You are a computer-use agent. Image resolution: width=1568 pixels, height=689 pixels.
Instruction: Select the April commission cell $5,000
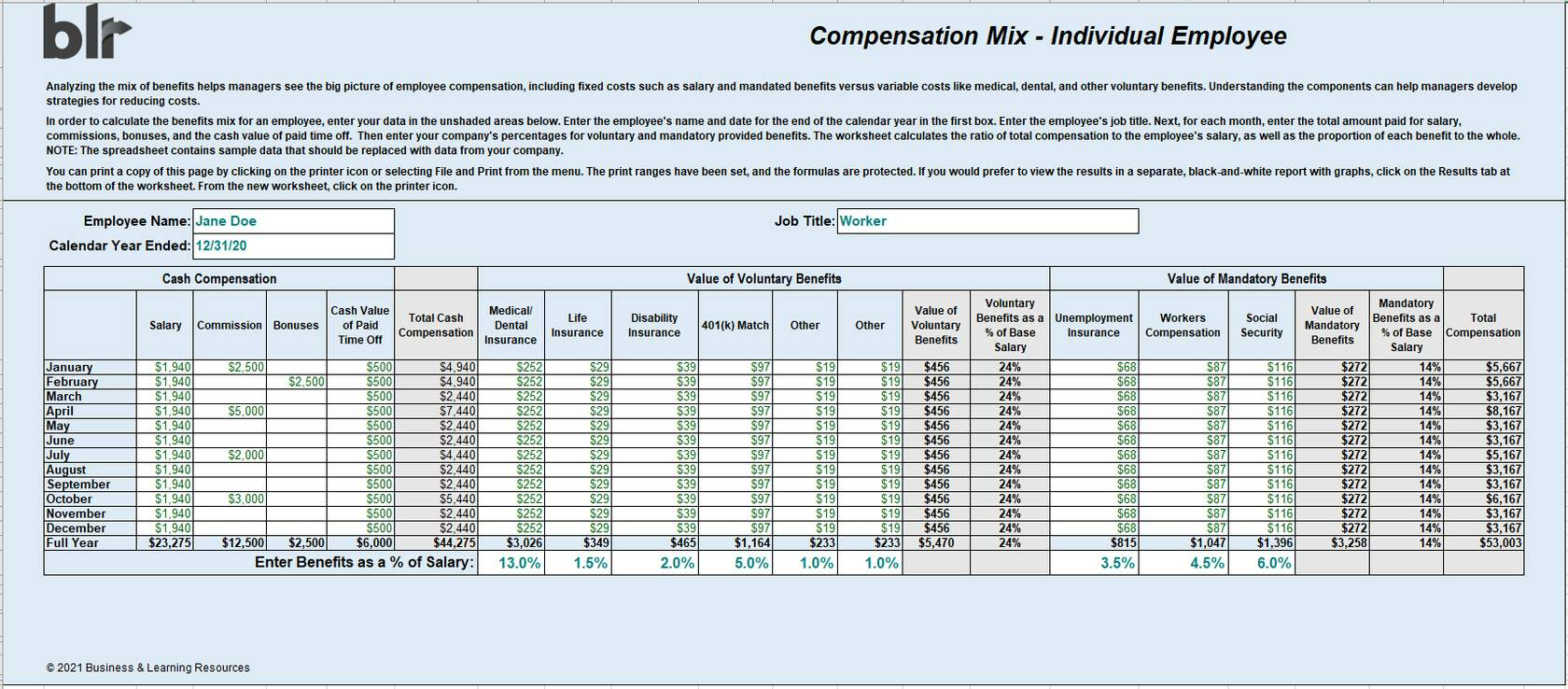click(230, 411)
